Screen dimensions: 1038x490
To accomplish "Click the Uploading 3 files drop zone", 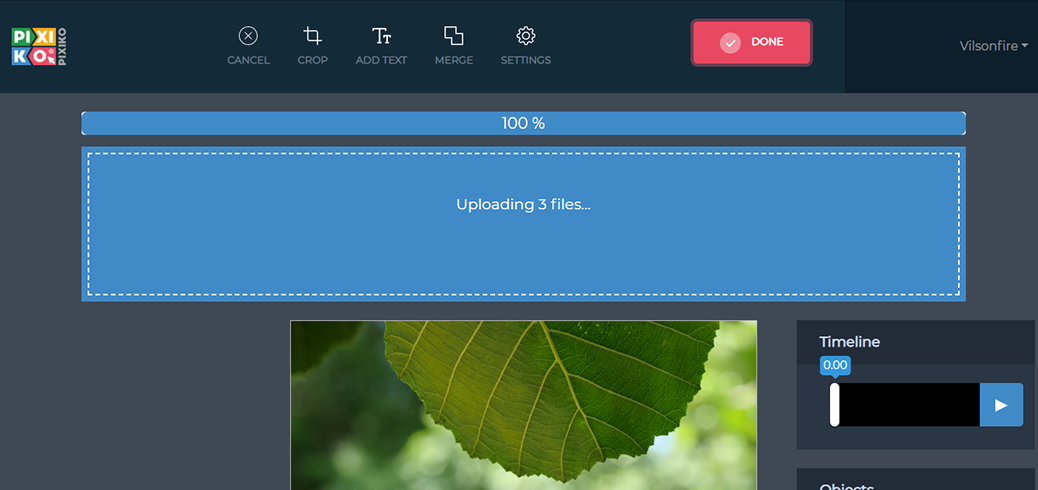I will [523, 224].
